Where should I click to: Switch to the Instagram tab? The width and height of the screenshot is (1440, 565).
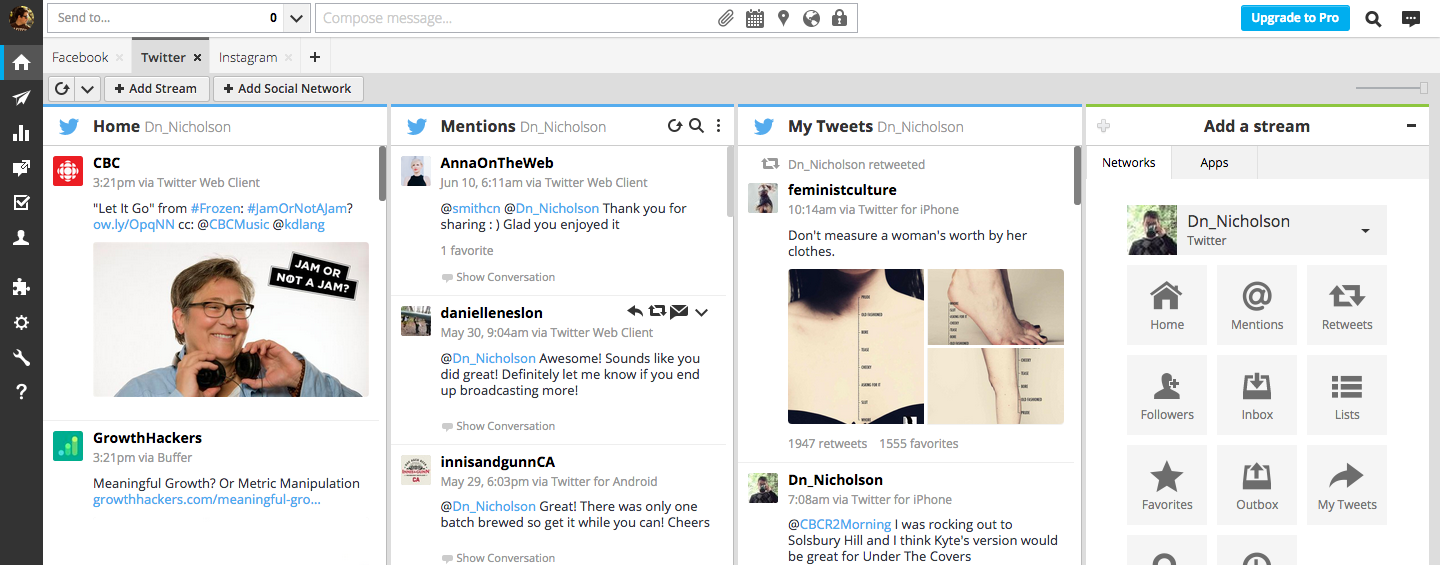click(248, 57)
